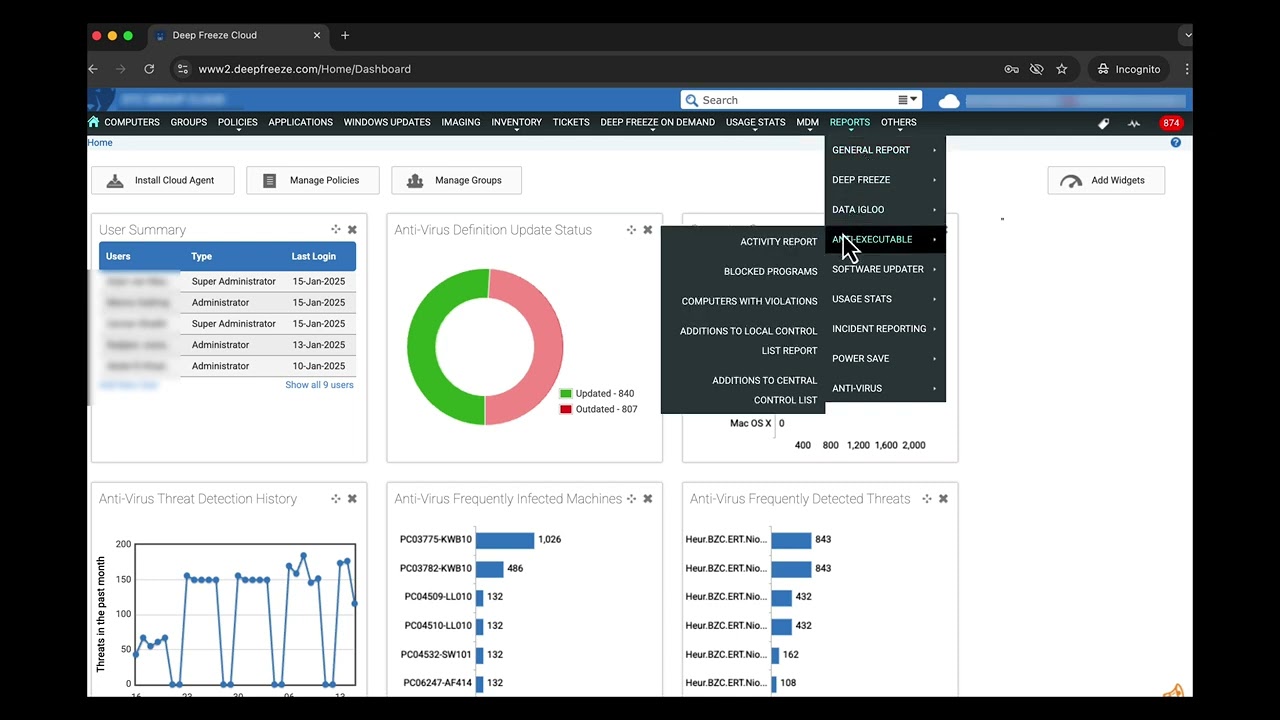This screenshot has height=720, width=1280.
Task: Expand the Usage Stats reports submenu
Action: coord(885,299)
